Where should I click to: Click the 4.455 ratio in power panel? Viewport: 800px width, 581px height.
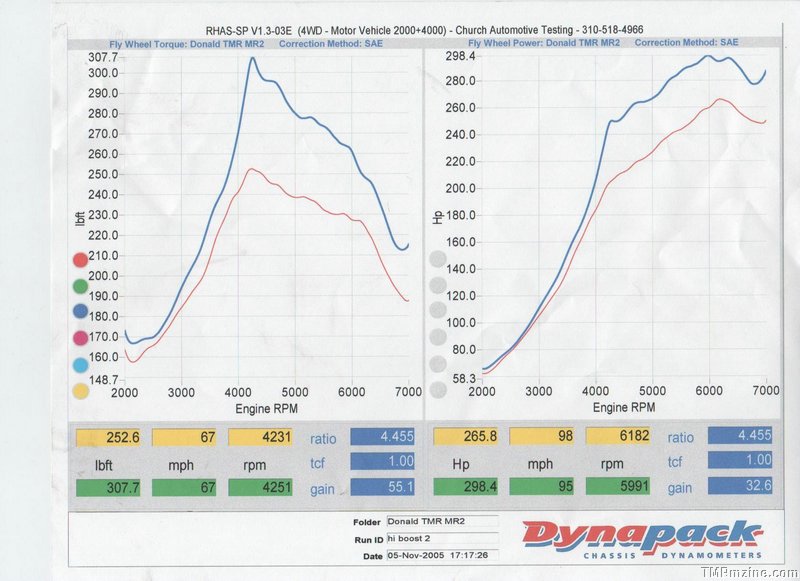pos(740,435)
